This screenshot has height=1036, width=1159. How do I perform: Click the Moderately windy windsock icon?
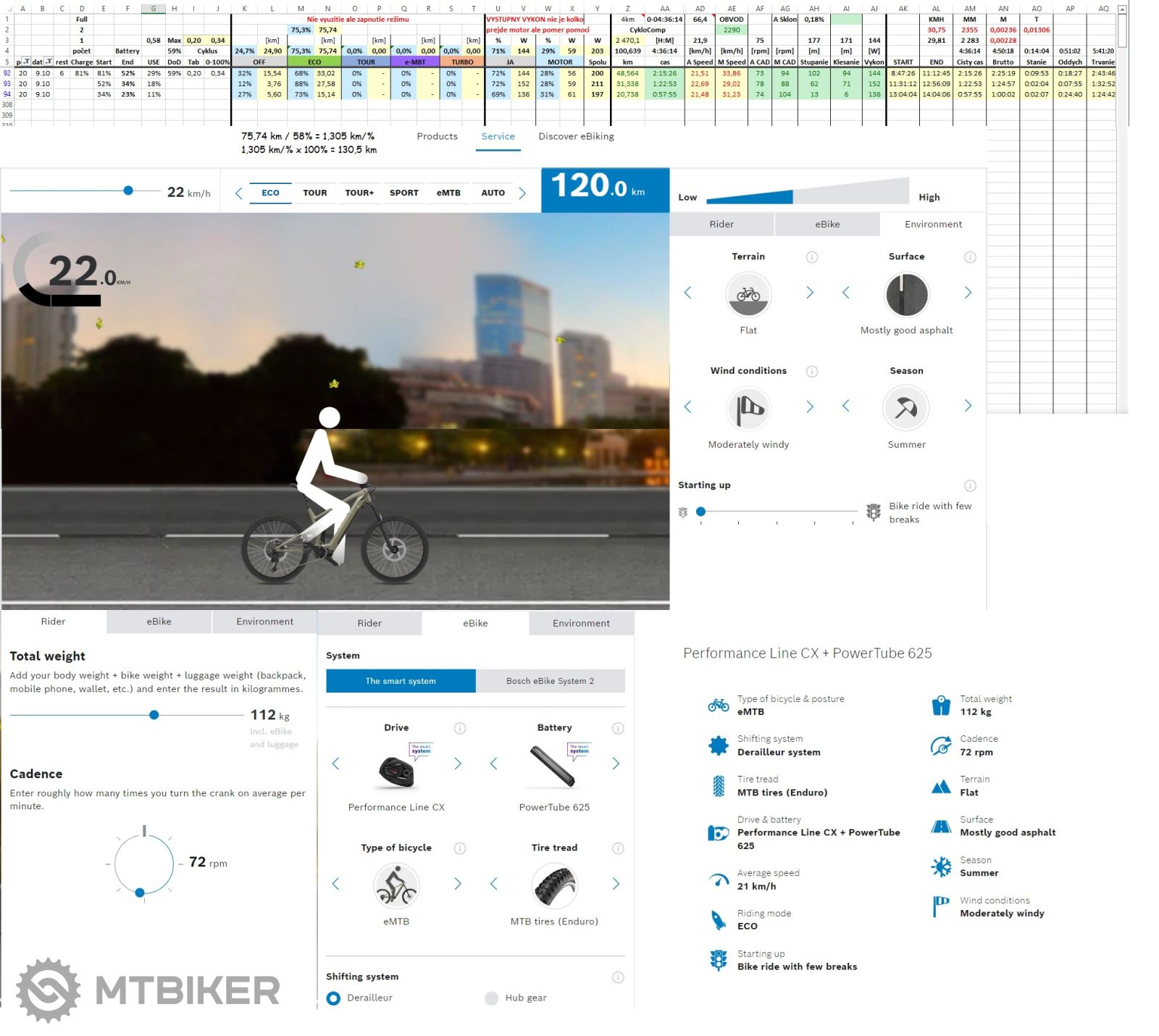click(748, 409)
